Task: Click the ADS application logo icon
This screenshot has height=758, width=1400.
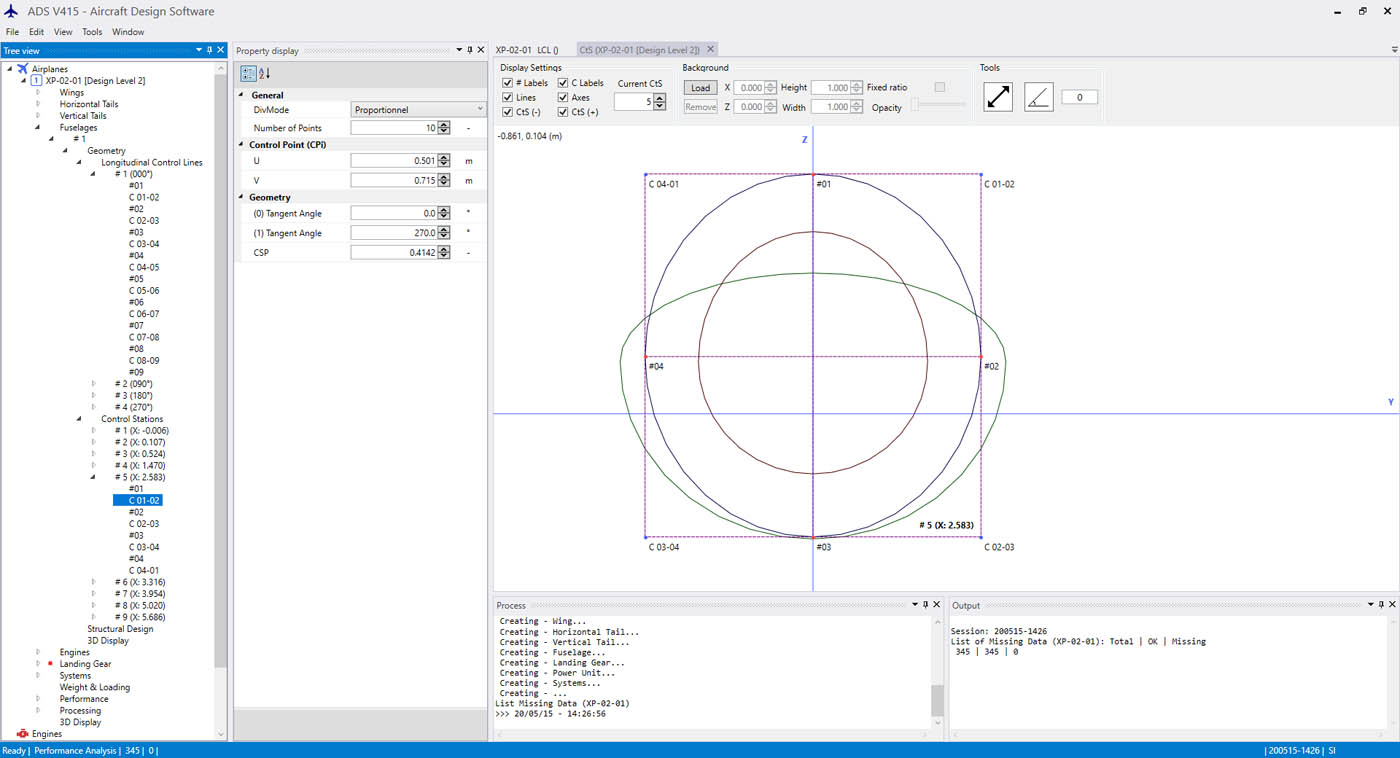Action: (12, 11)
